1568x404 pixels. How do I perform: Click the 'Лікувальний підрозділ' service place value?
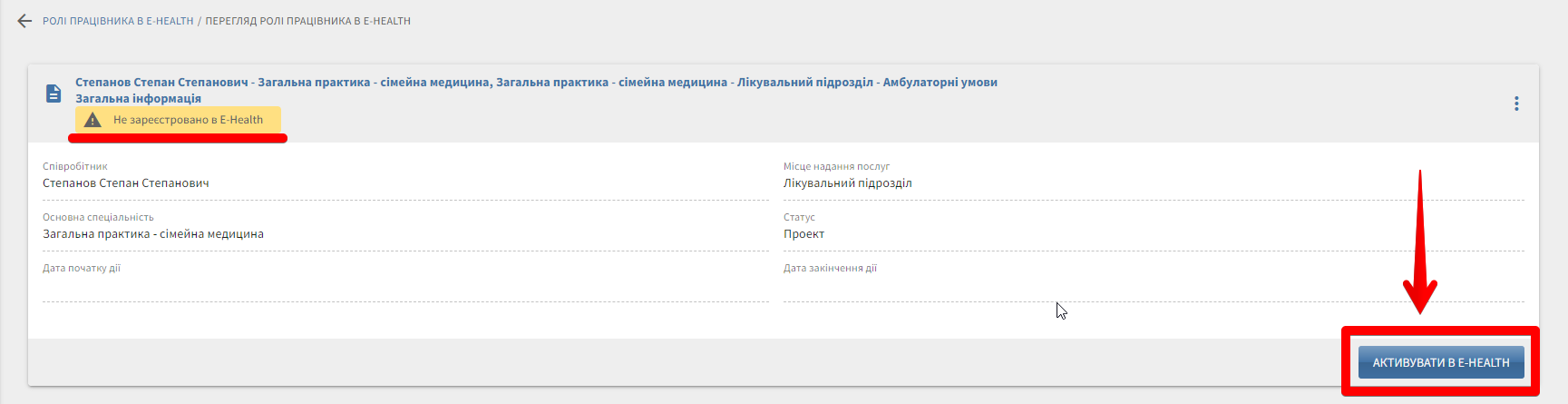point(848,183)
